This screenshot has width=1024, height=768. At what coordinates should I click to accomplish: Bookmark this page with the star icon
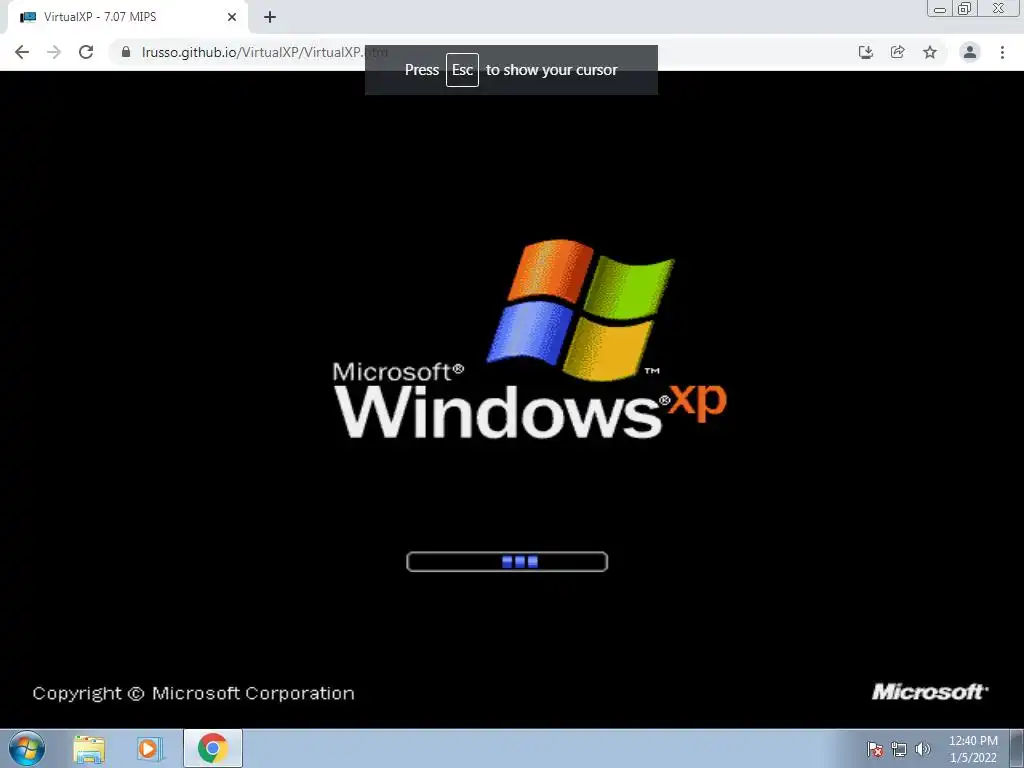(x=930, y=52)
